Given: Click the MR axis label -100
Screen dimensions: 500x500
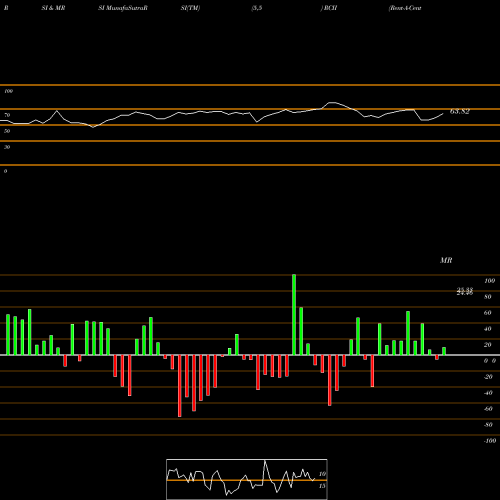Looking at the screenshot, I should point(490,441).
